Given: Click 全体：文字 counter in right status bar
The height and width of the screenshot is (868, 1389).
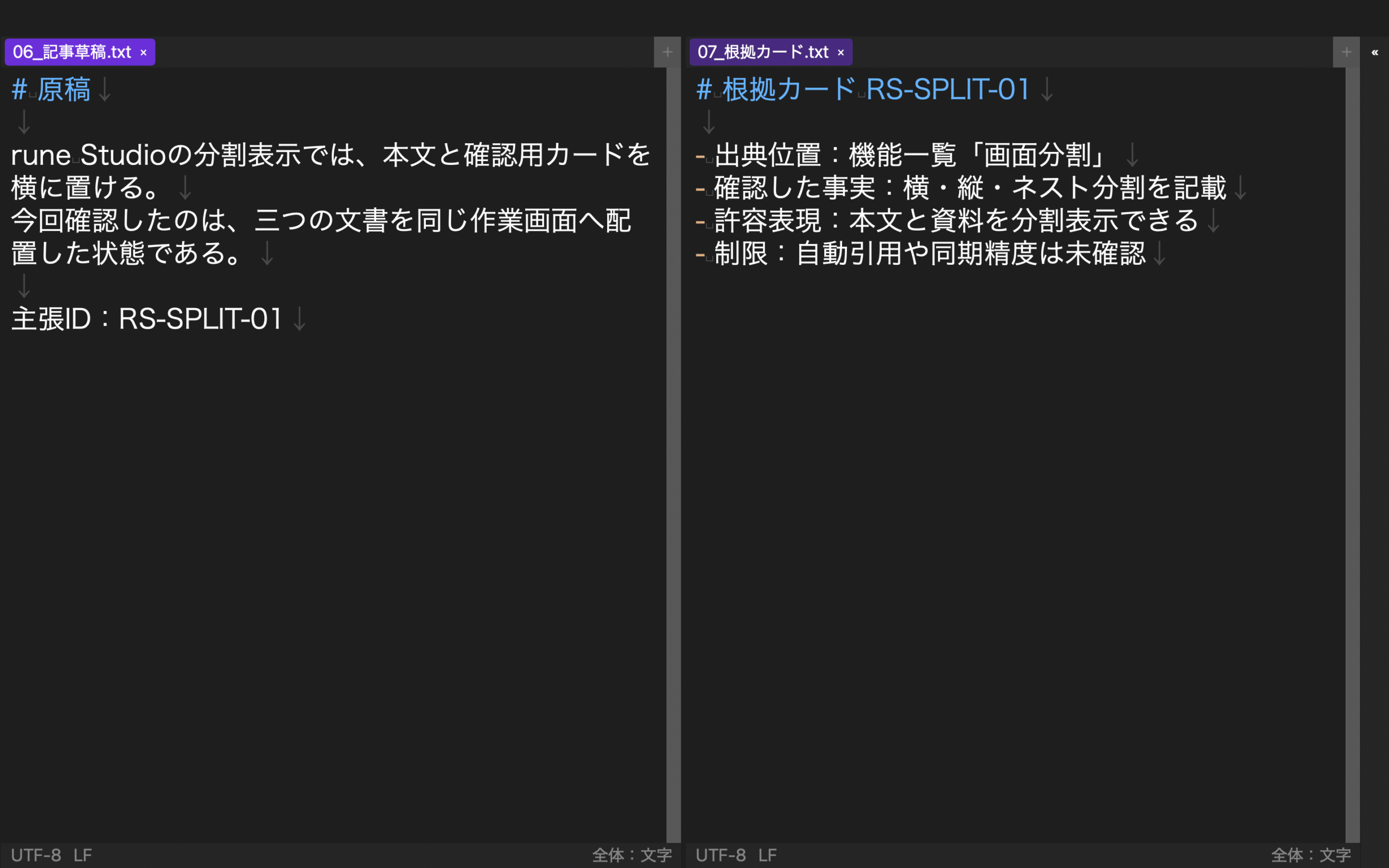Looking at the screenshot, I should pos(1311,856).
